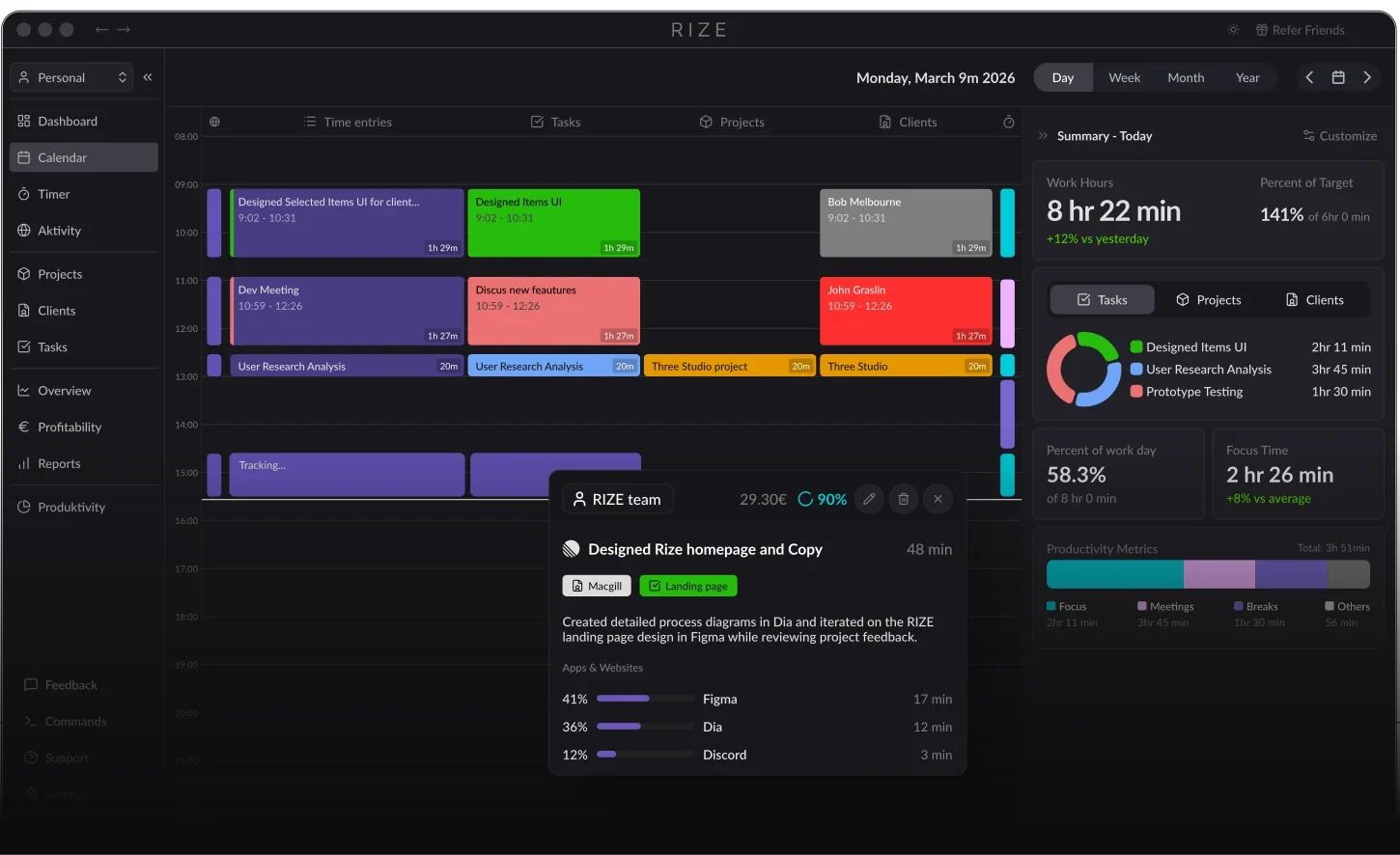This screenshot has height=855, width=1400.
Task: Click the Macgill client tag
Action: 597,586
